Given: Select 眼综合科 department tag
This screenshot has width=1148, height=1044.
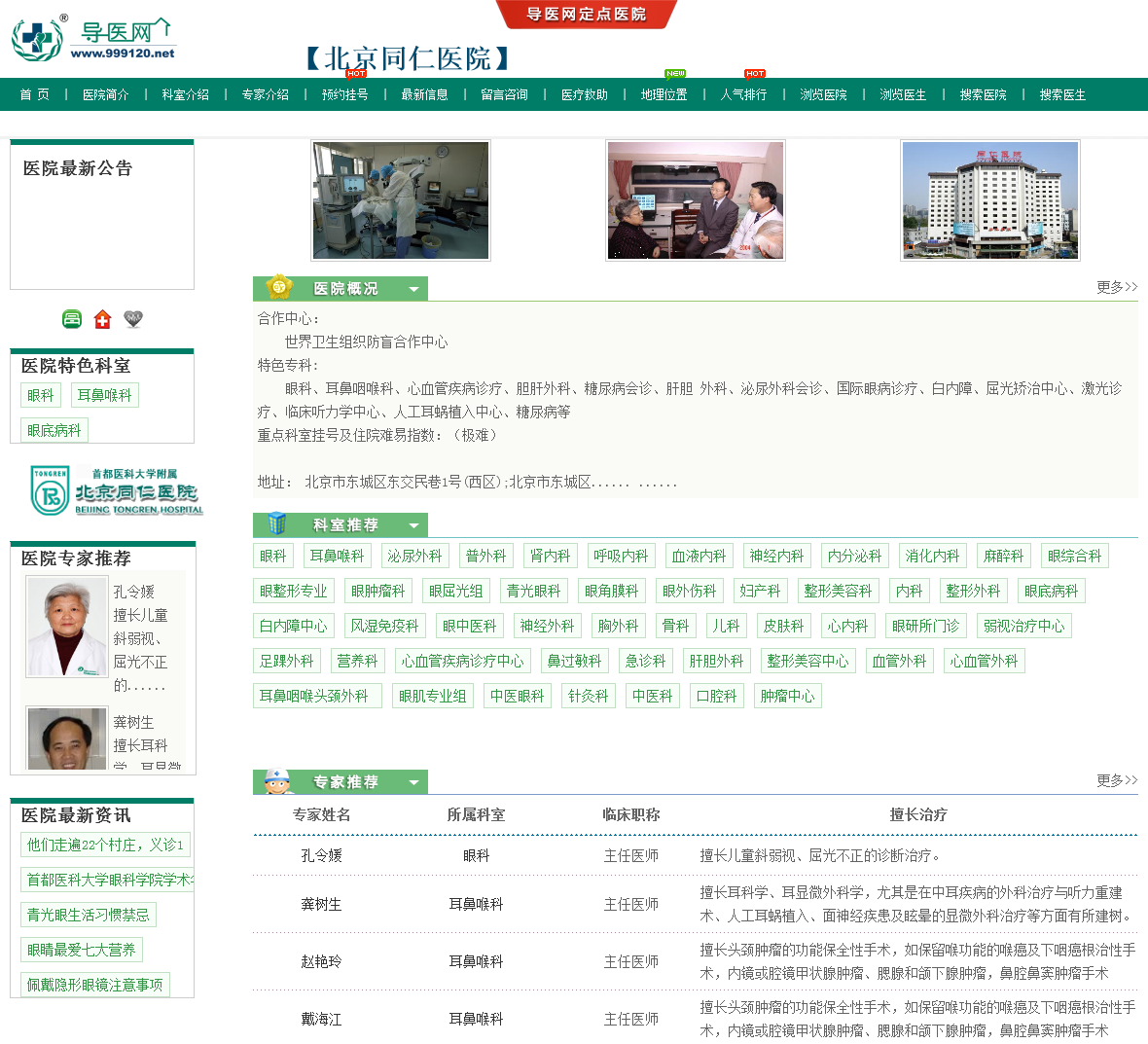Looking at the screenshot, I should [1075, 556].
